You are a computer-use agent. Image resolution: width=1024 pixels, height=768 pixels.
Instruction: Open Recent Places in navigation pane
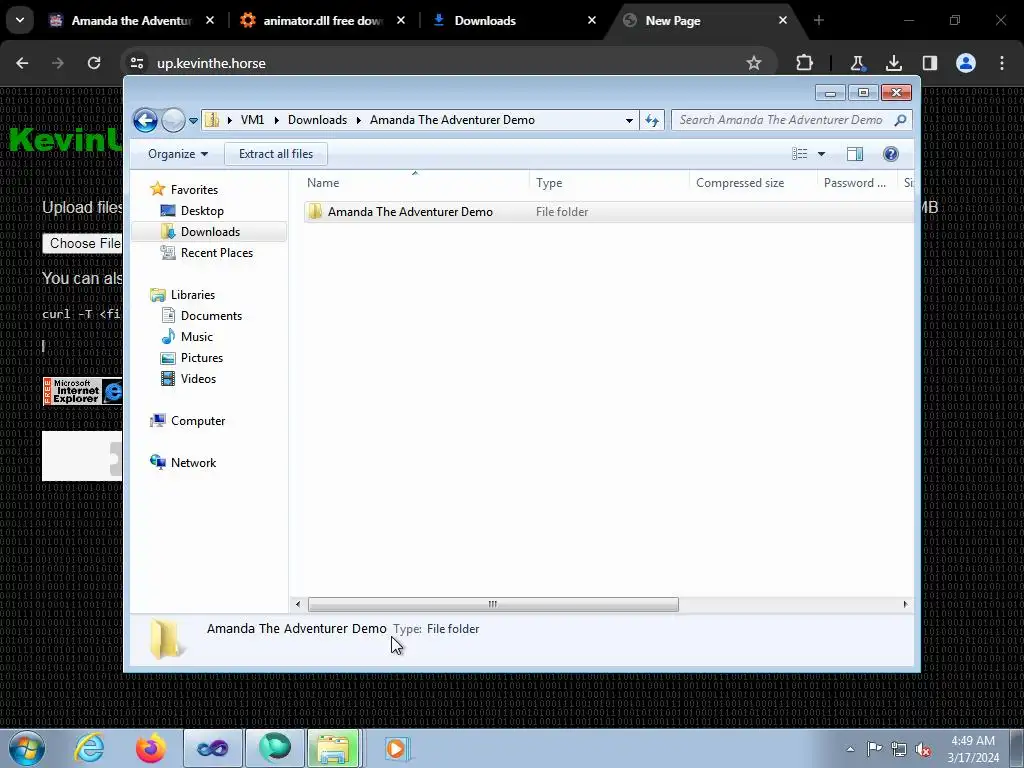pyautogui.click(x=216, y=253)
